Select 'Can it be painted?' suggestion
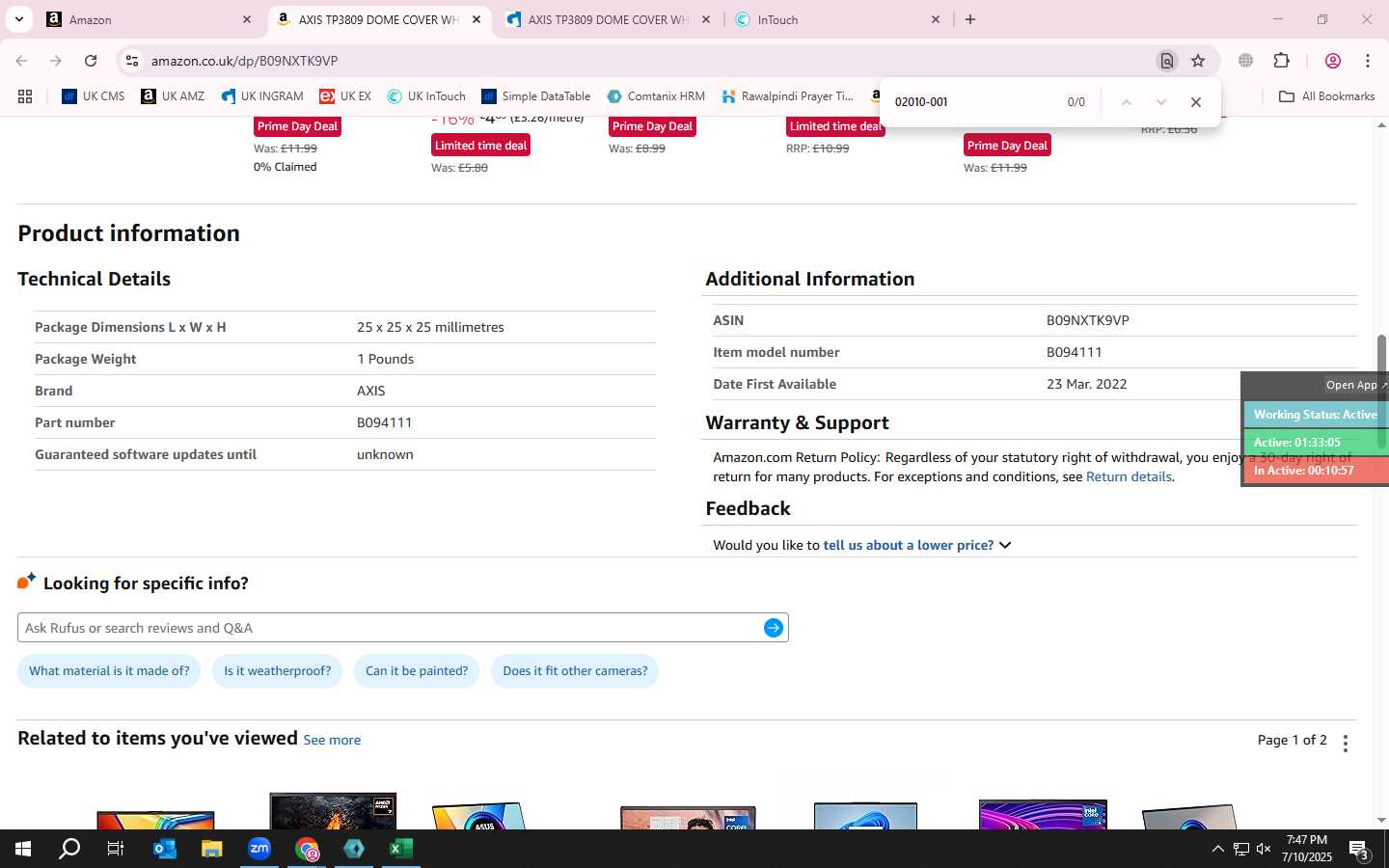Screen dimensions: 1389x868 pos(417,671)
